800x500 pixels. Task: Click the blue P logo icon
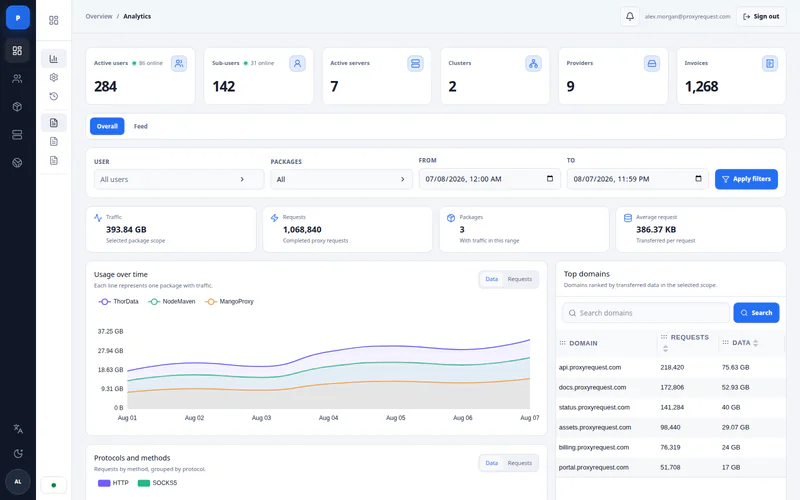tap(18, 18)
